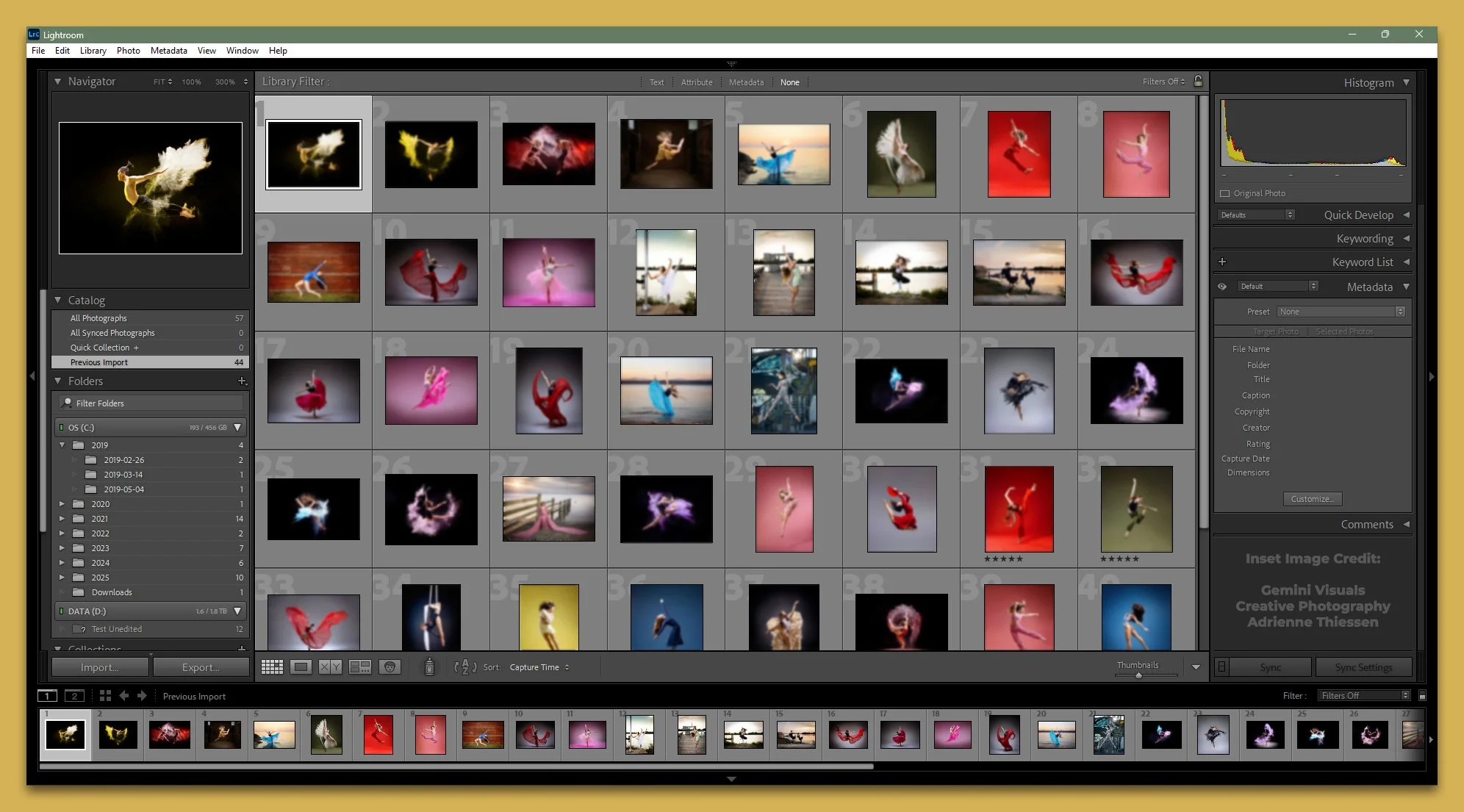
Task: Expand the 2021 folder
Action: pos(62,519)
